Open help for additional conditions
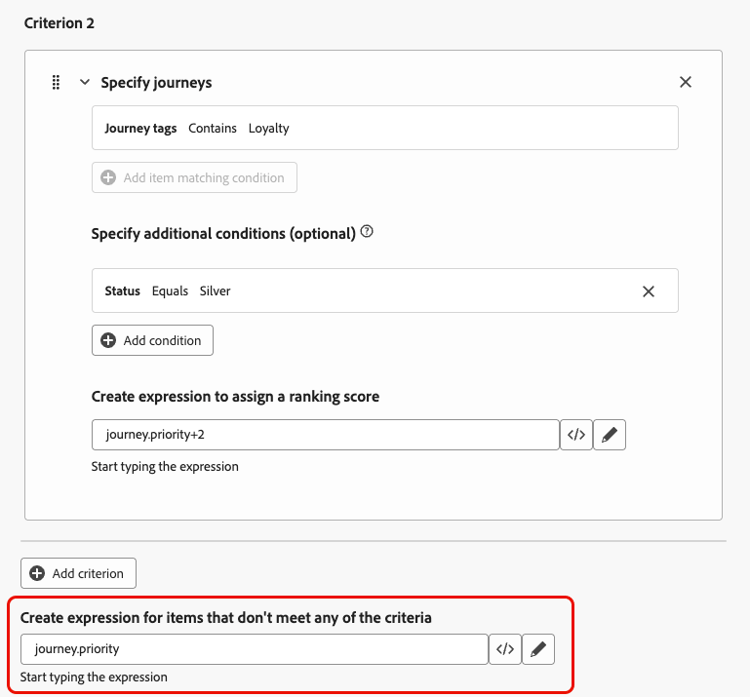Screen dimensions: 750x697 pos(367,232)
